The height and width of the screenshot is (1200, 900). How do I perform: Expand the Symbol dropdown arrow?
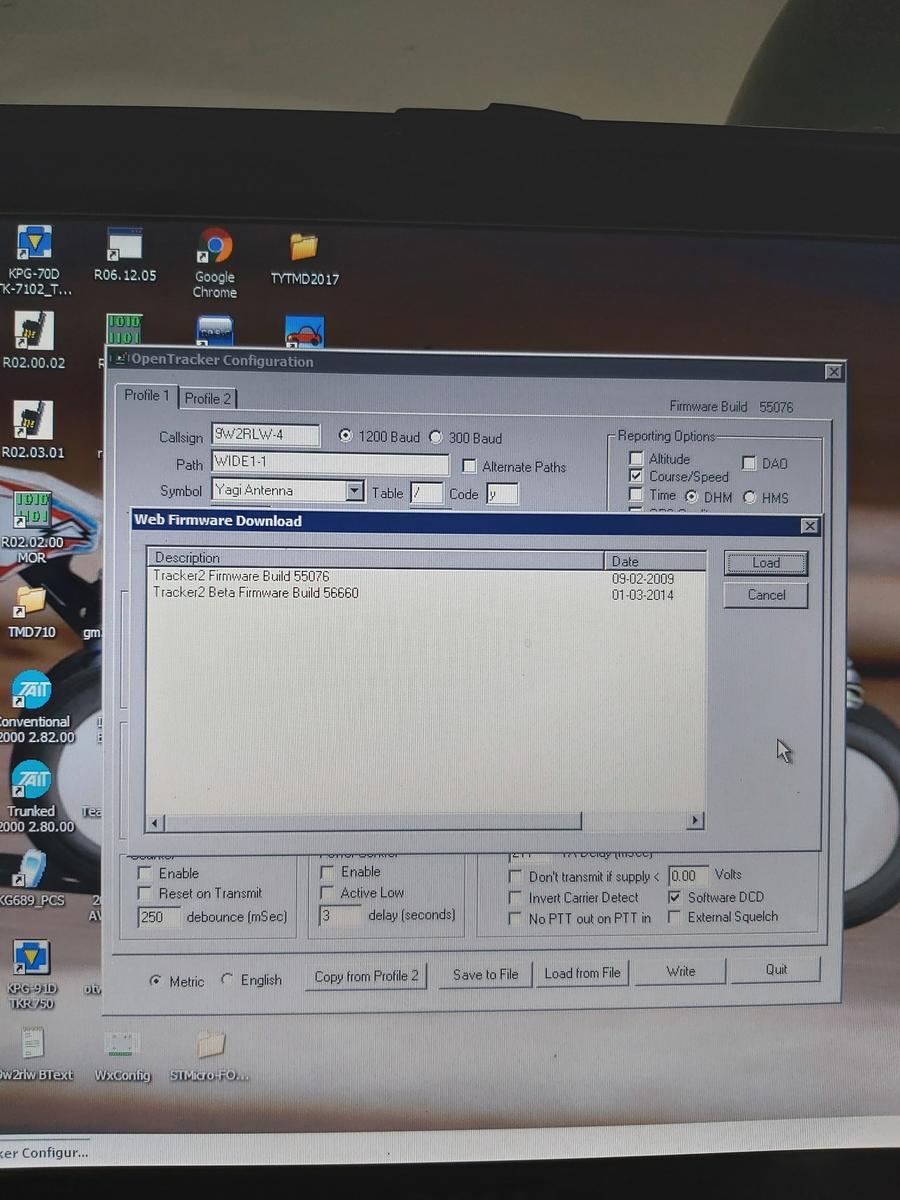click(354, 491)
